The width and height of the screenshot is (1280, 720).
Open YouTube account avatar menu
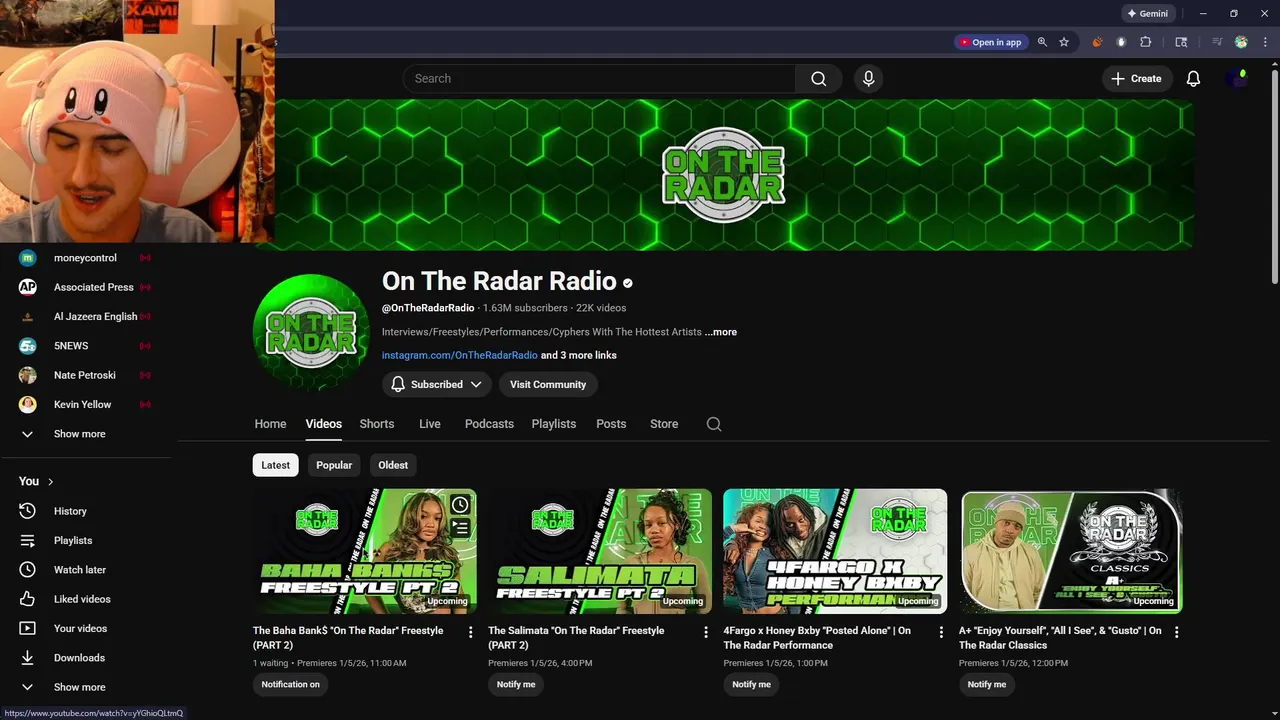pos(1237,79)
